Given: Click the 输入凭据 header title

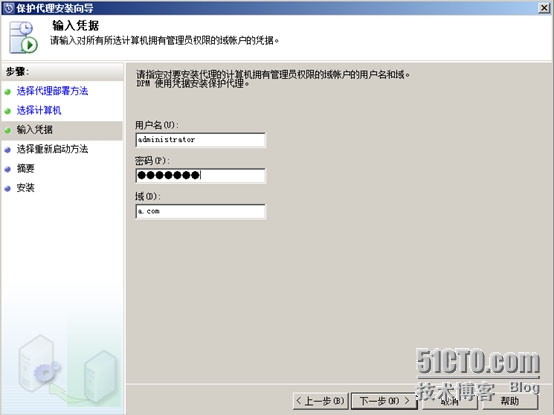Looking at the screenshot, I should coord(76,25).
